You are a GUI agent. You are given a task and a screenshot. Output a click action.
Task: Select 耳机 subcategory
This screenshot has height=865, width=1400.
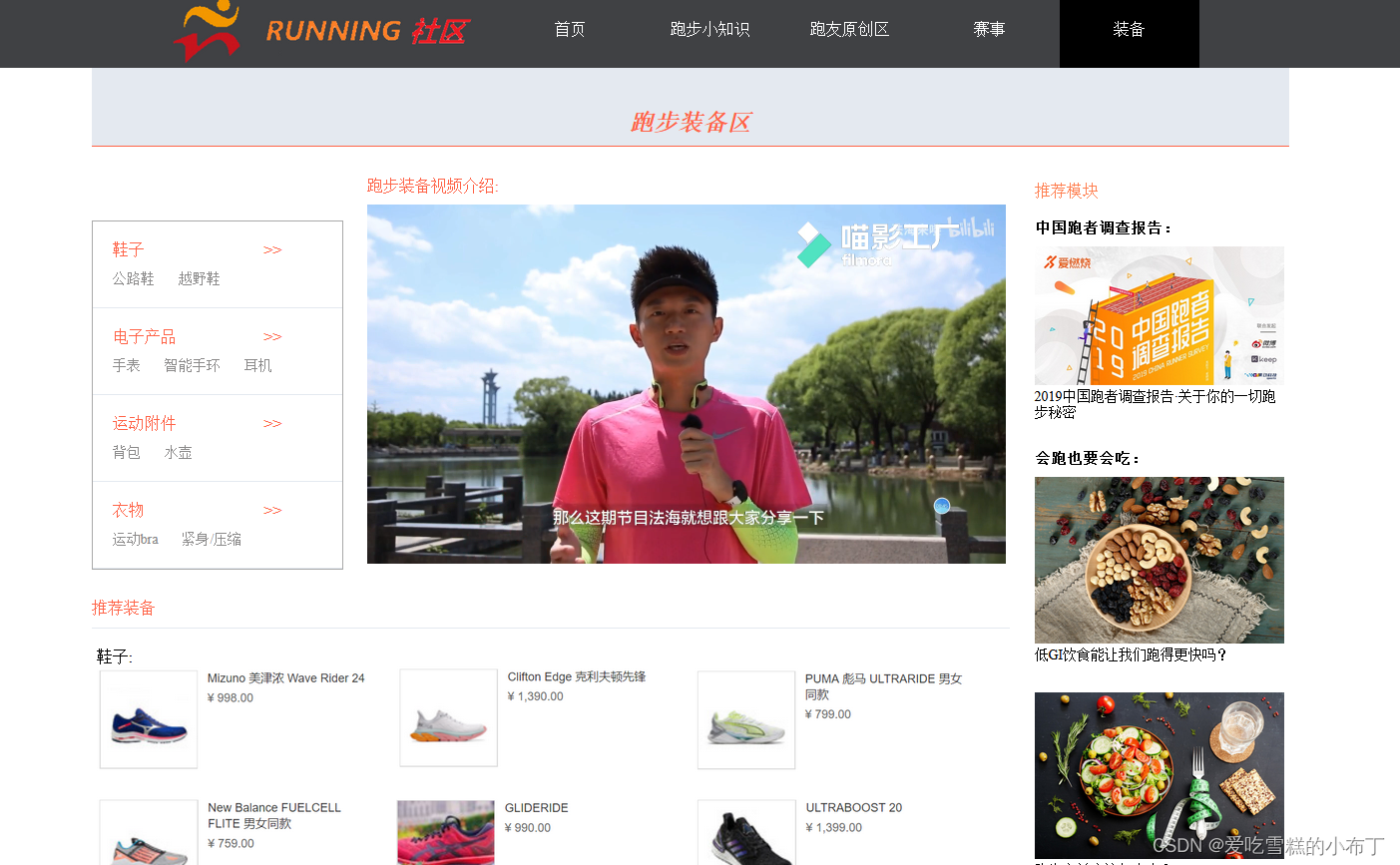257,365
